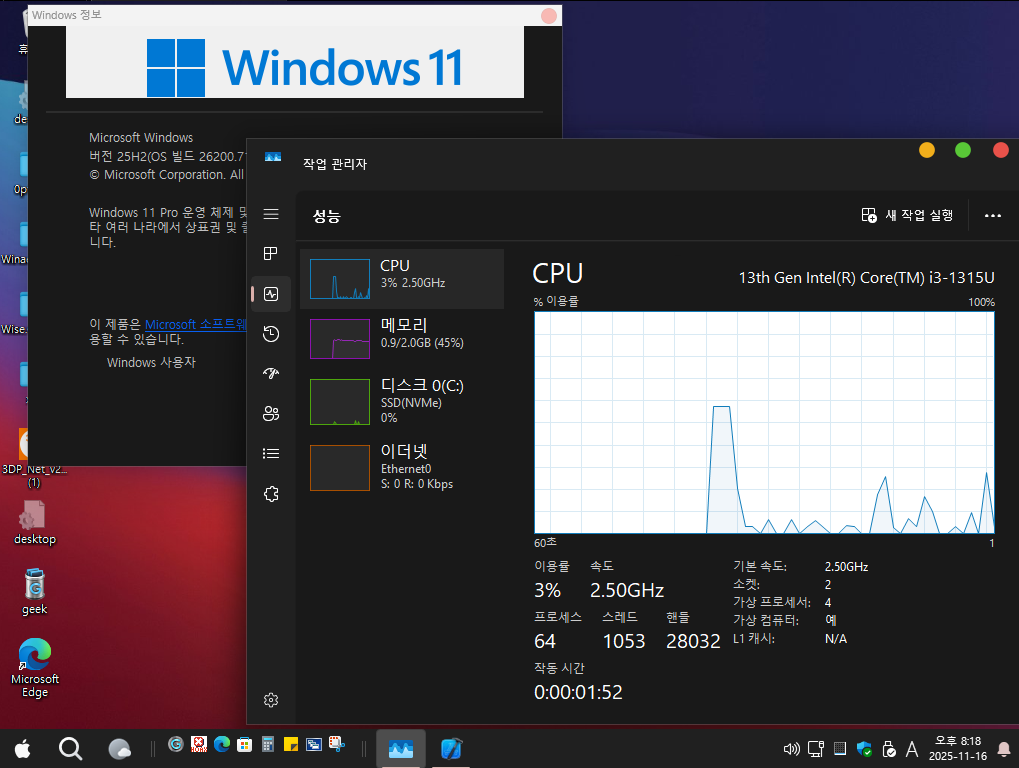Screen dimensions: 1019x768
Task: Click the orange minimize button of Task Manager
Action: [x=927, y=150]
